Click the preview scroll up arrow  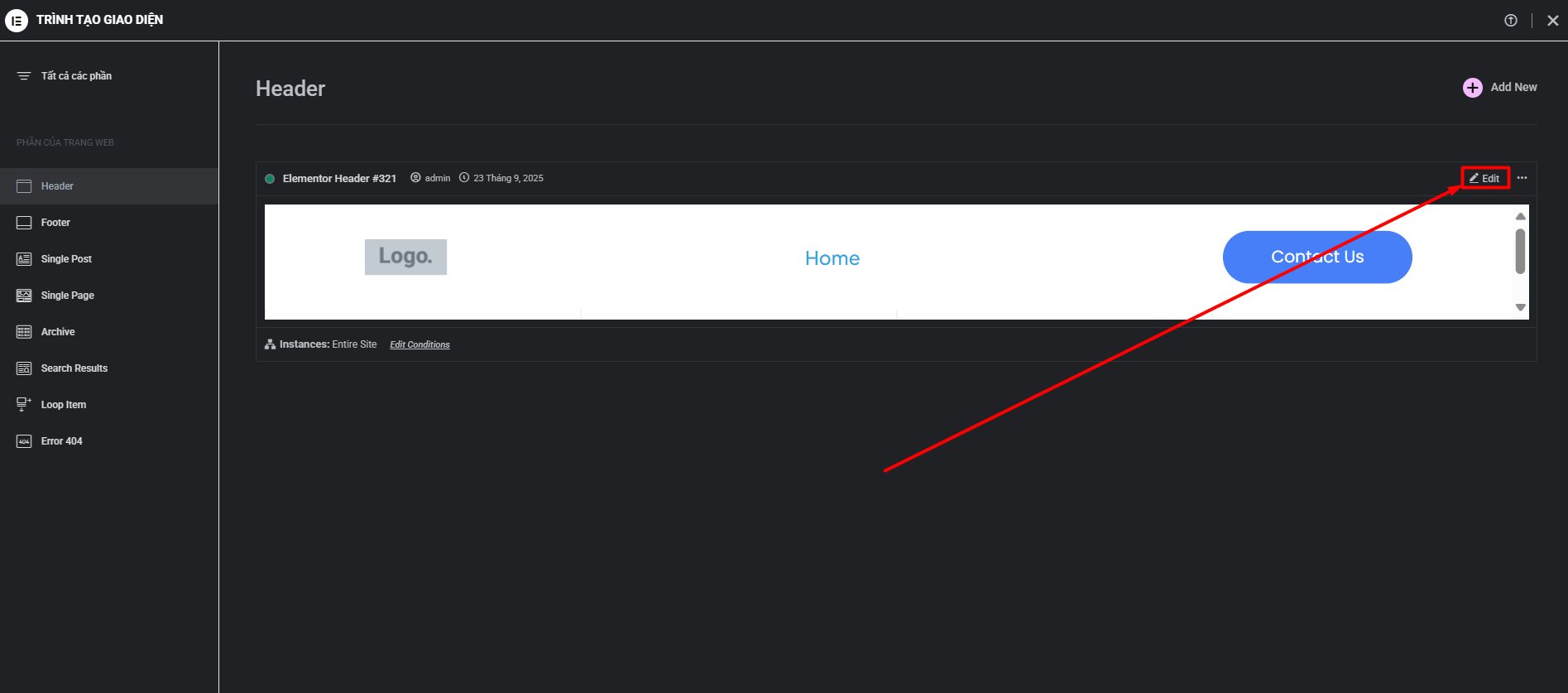point(1520,216)
